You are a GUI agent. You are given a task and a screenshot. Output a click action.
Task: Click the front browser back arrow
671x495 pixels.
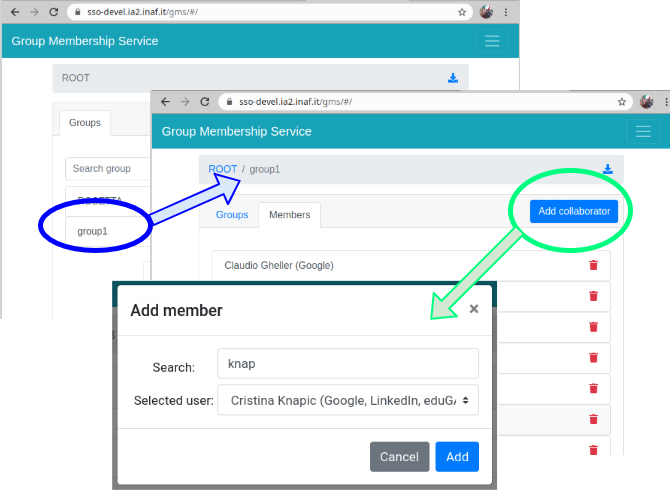tap(165, 102)
